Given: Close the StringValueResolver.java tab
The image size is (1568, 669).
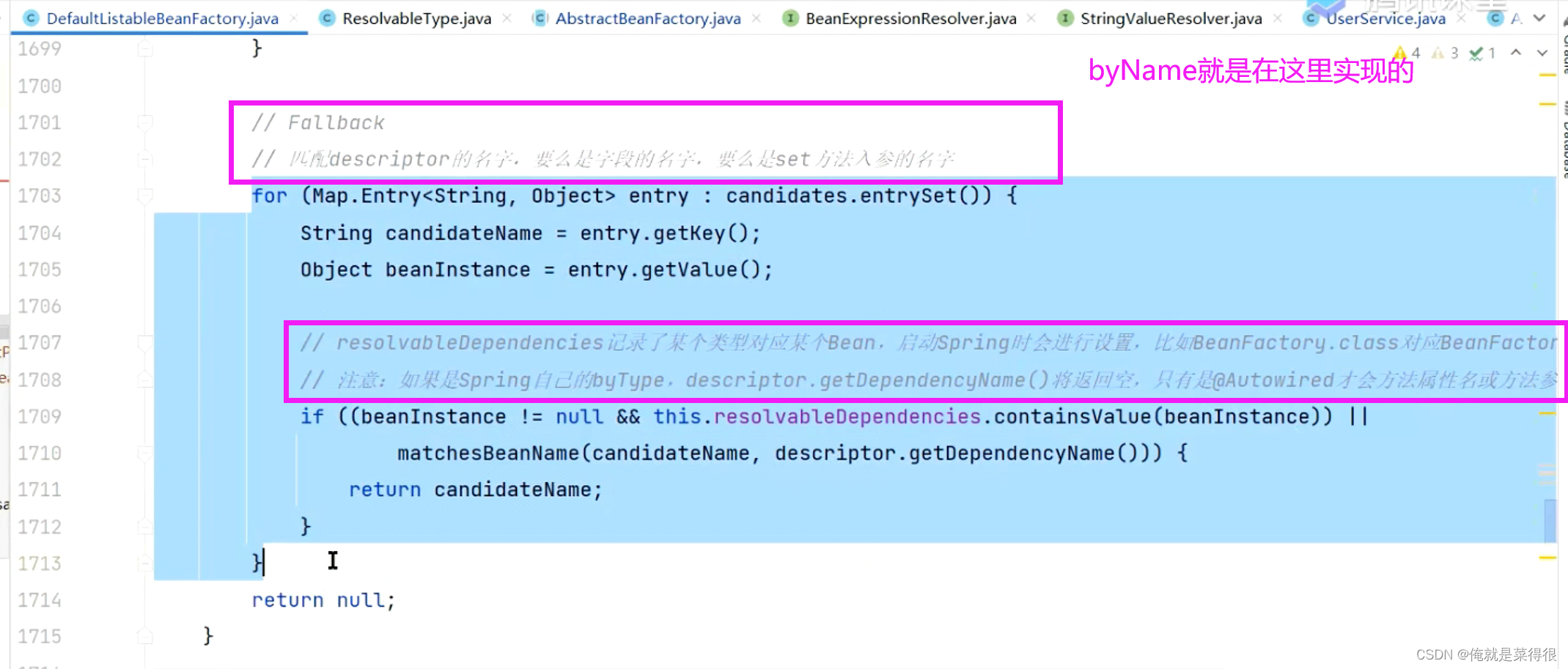Looking at the screenshot, I should 1278,18.
